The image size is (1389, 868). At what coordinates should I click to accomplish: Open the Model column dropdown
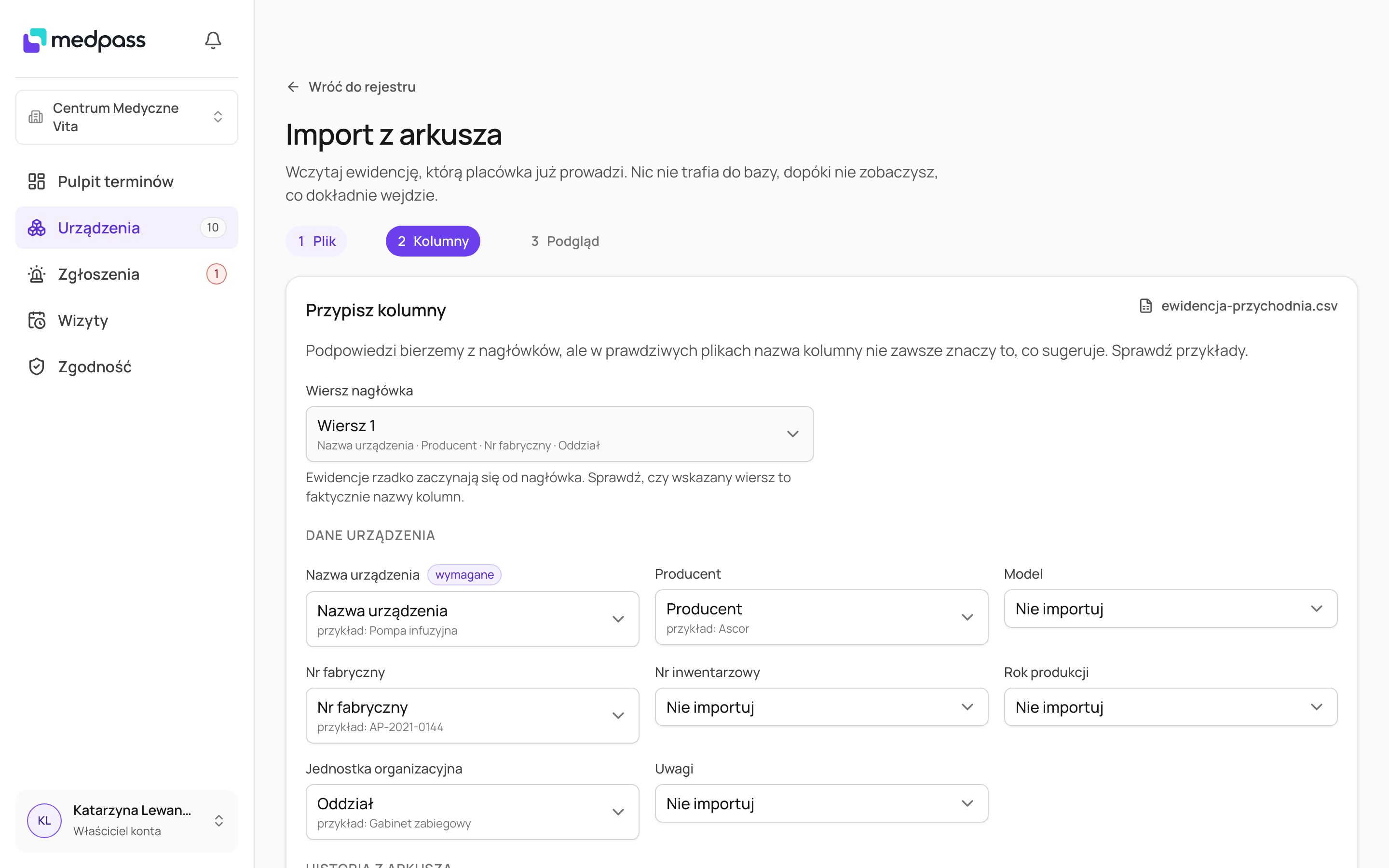1171,609
